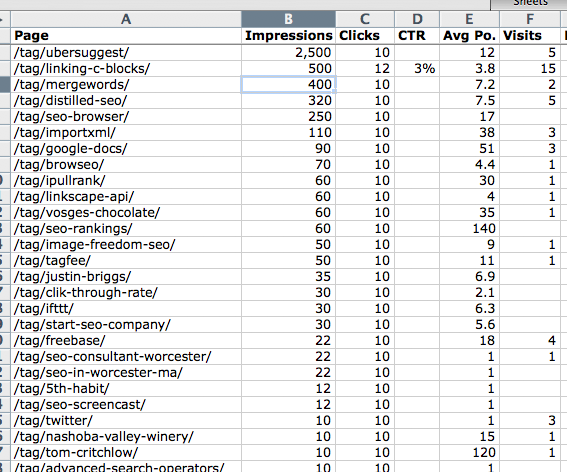This screenshot has height=472, width=567.
Task: Select the /tag/tagfee/ cell
Action: click(126, 260)
